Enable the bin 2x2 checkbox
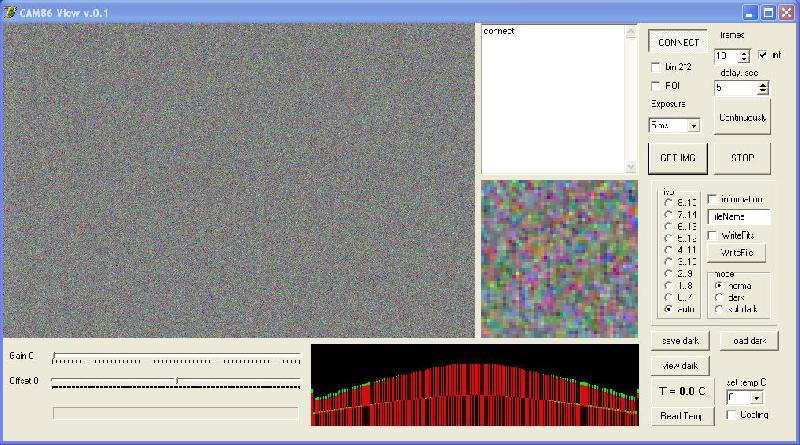 coord(656,67)
